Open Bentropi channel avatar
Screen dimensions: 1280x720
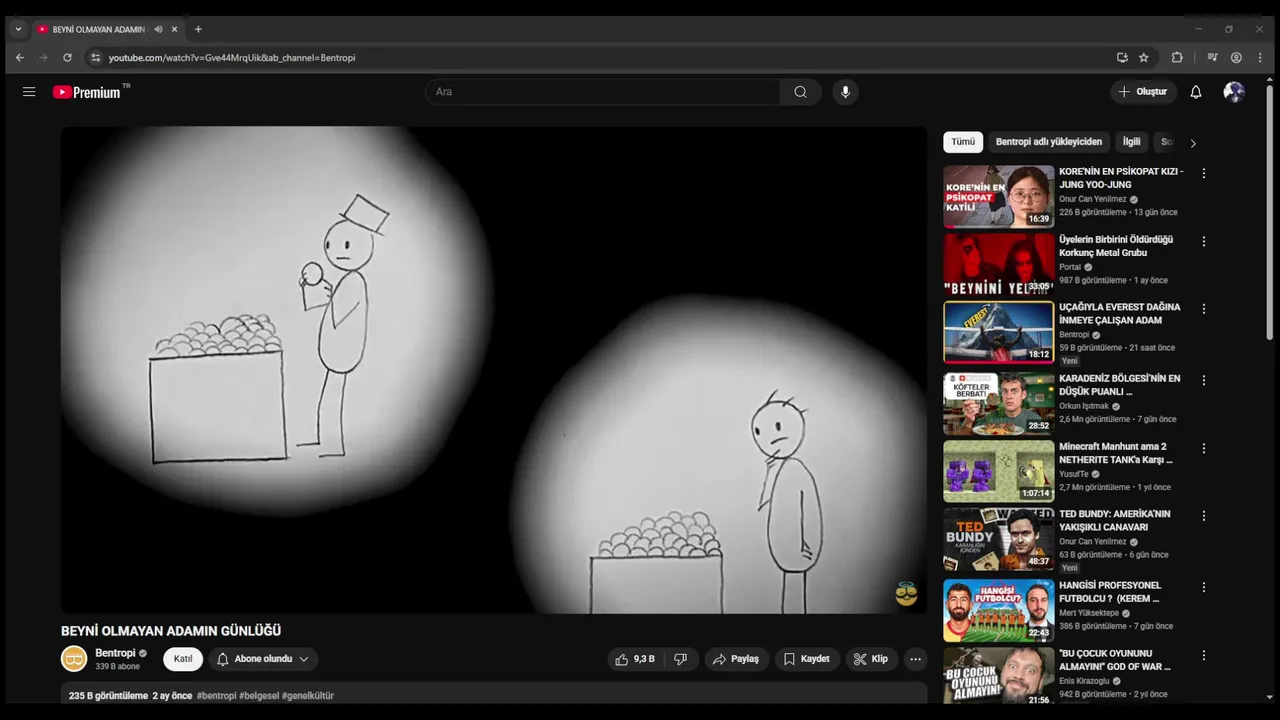click(74, 659)
